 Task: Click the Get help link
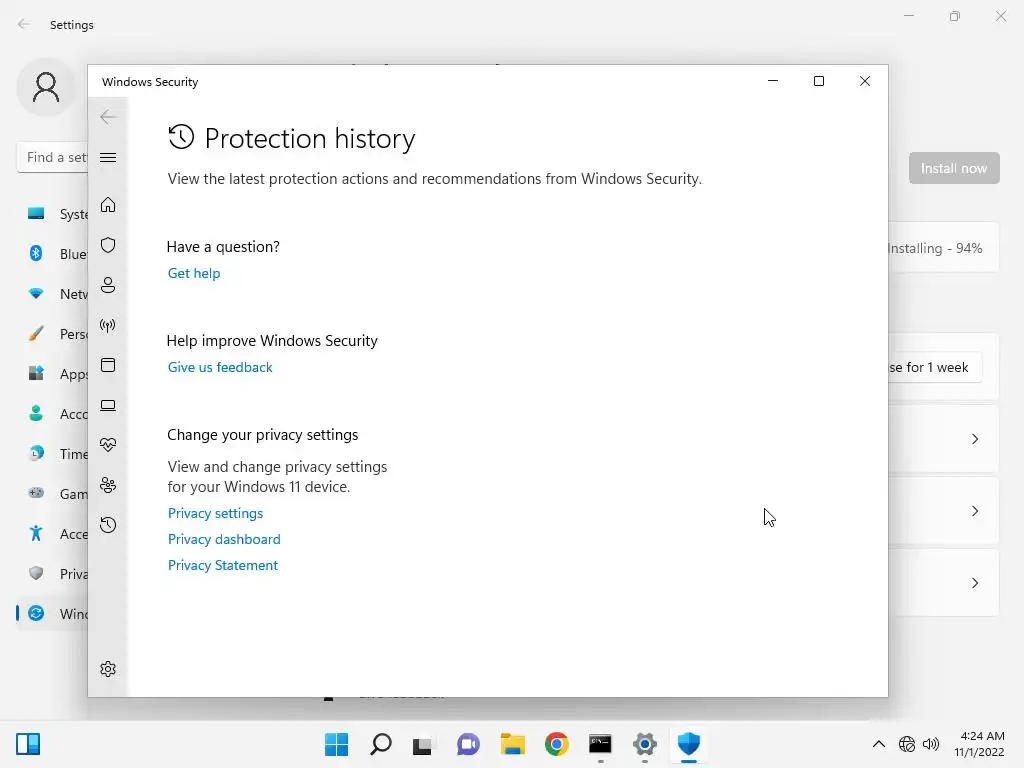click(x=194, y=273)
